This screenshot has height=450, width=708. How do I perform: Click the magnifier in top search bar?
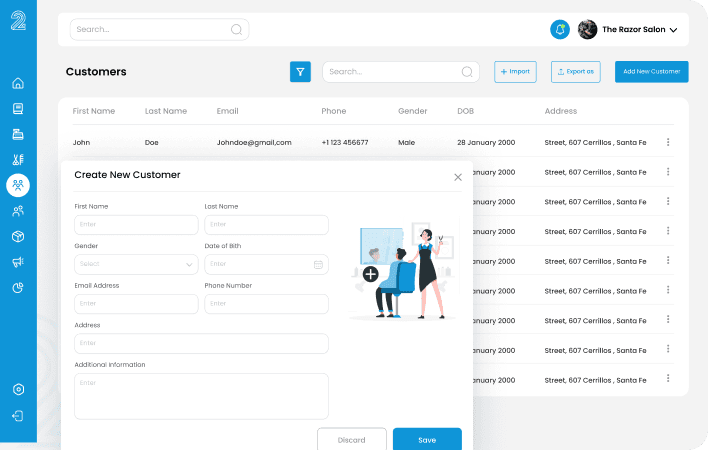pos(236,30)
